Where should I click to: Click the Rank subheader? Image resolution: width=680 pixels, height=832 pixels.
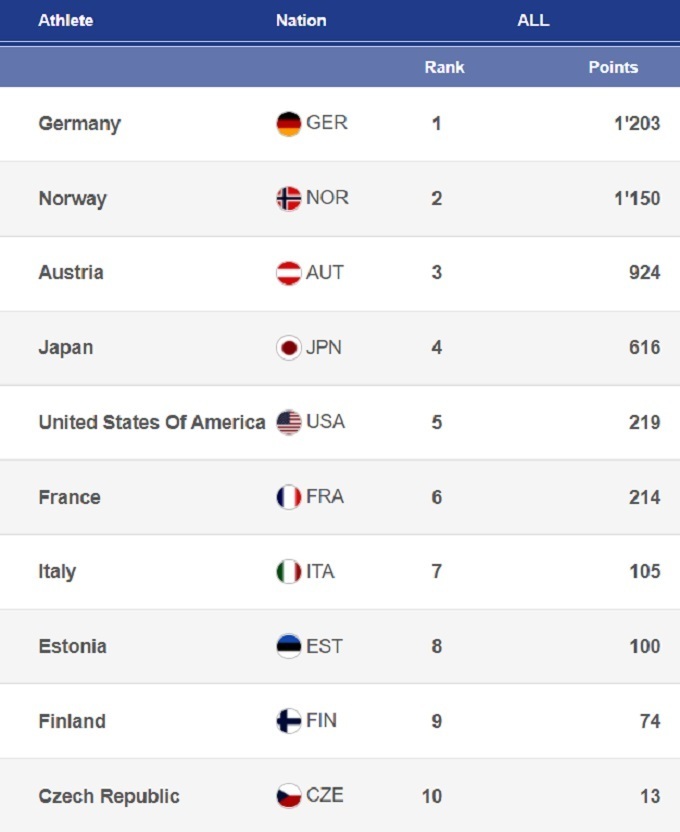(444, 67)
